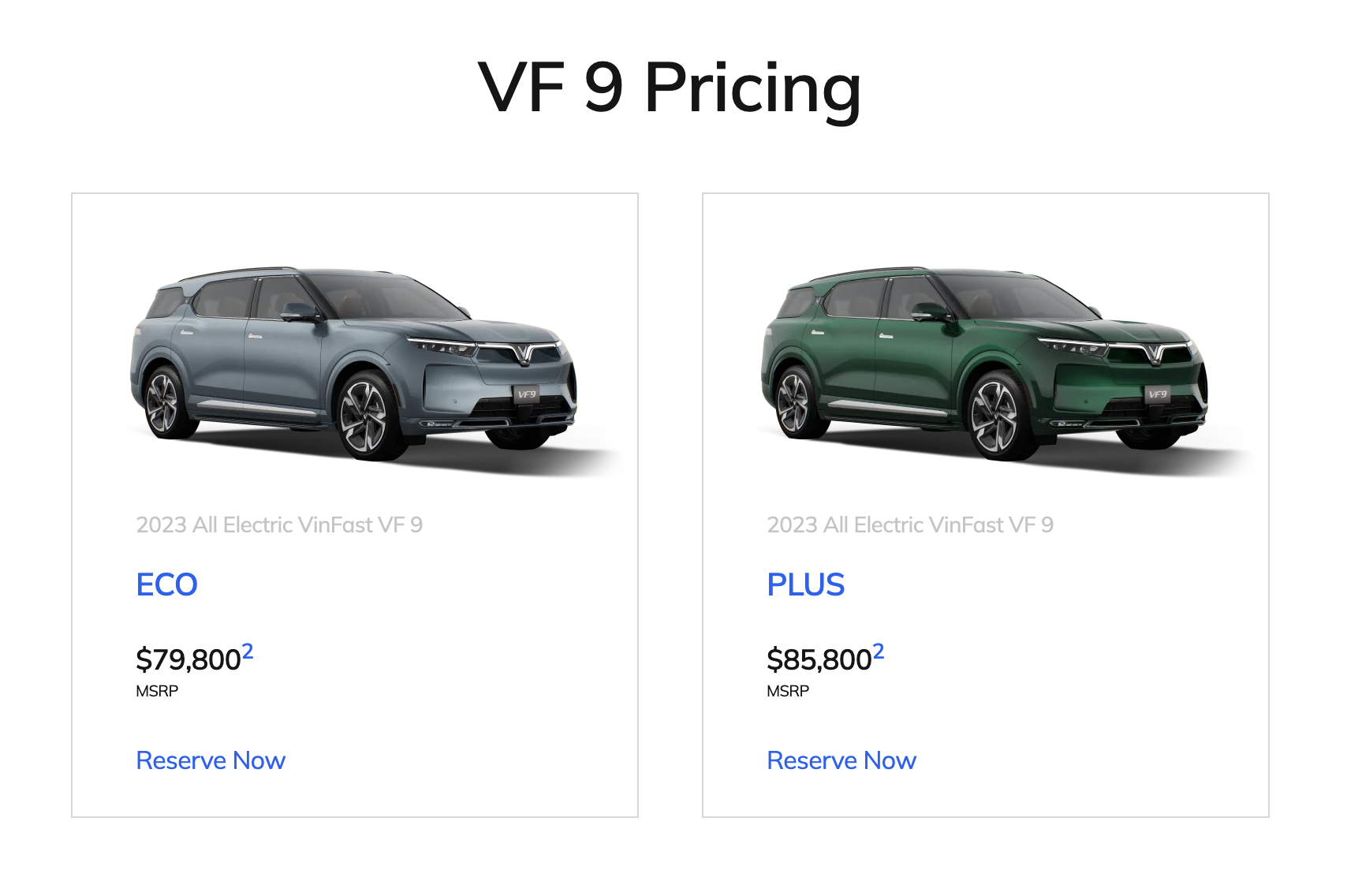Click the VF9 plate on the blue-gray car
Viewport: 1347px width, 896px height.
coord(527,394)
